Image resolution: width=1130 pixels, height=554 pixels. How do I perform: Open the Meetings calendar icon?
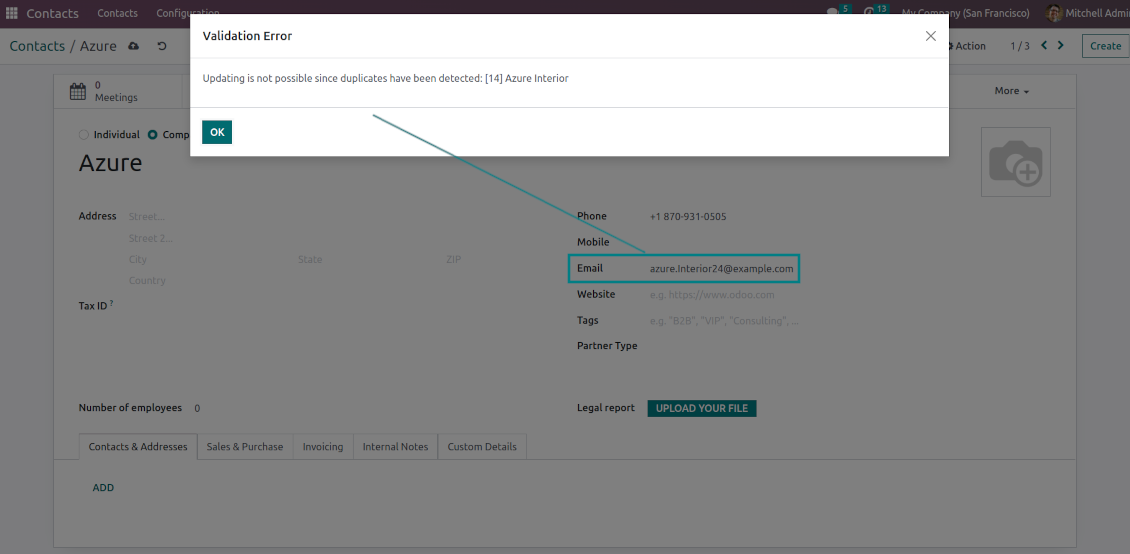pos(78,92)
